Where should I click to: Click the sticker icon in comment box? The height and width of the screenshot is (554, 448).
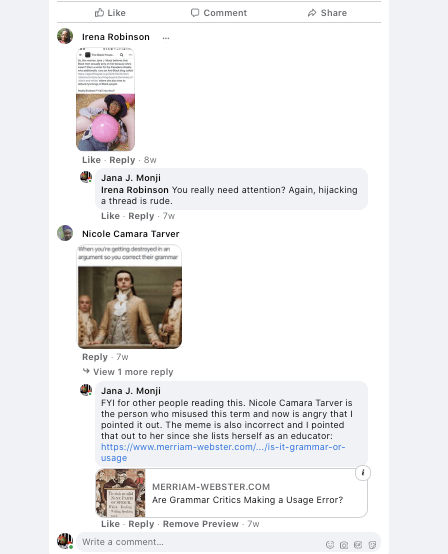(372, 545)
